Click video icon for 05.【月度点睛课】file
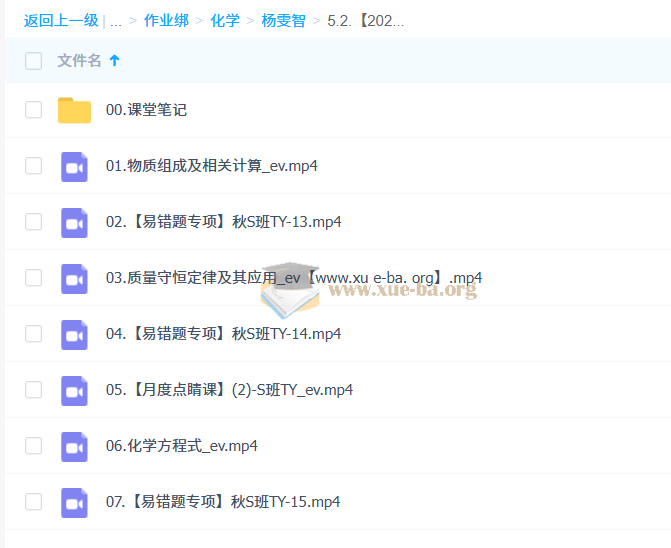The width and height of the screenshot is (671, 548). click(74, 390)
